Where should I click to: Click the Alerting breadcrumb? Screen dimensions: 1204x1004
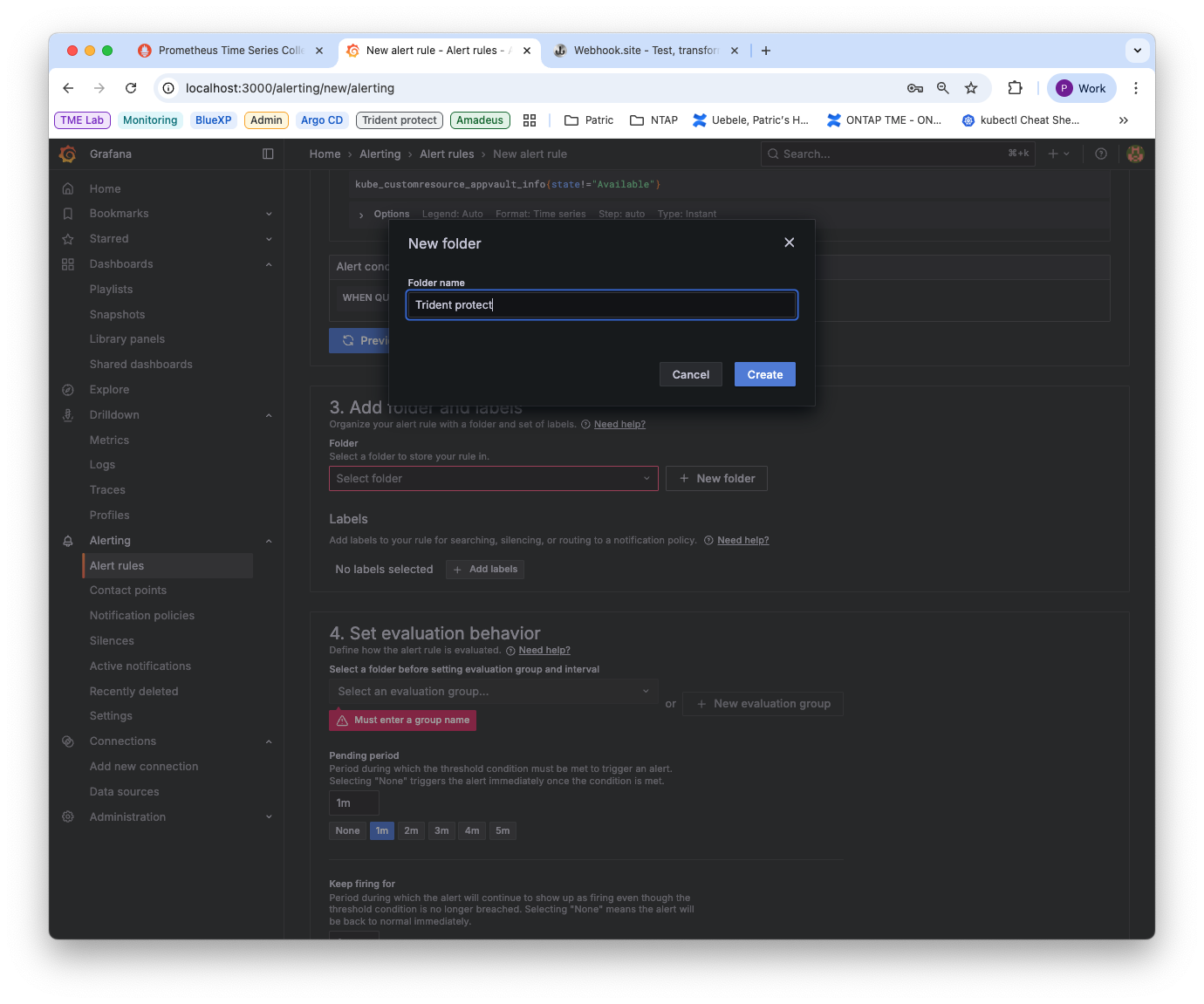click(380, 154)
